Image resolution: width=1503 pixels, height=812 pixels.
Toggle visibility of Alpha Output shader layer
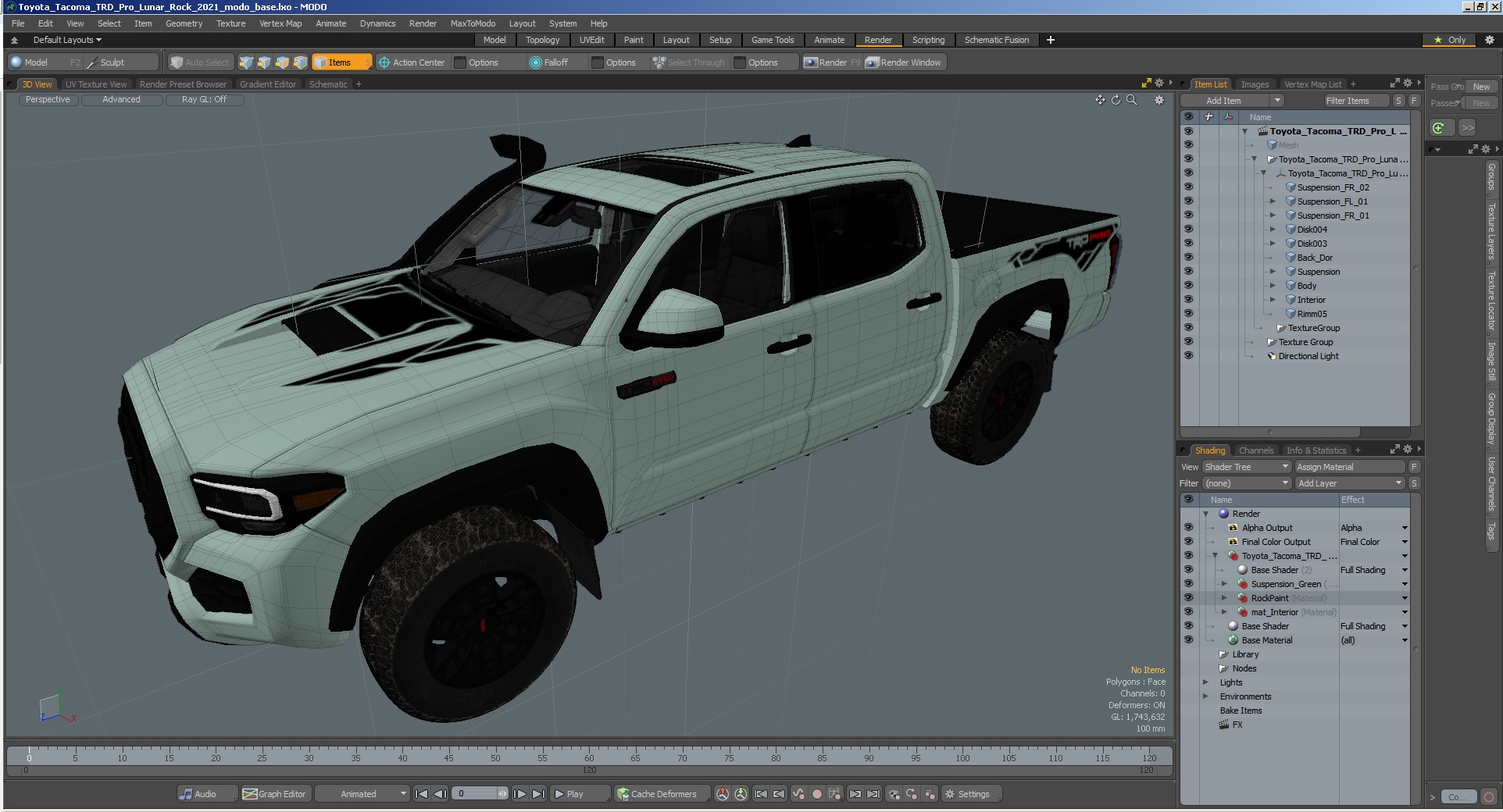tap(1188, 528)
